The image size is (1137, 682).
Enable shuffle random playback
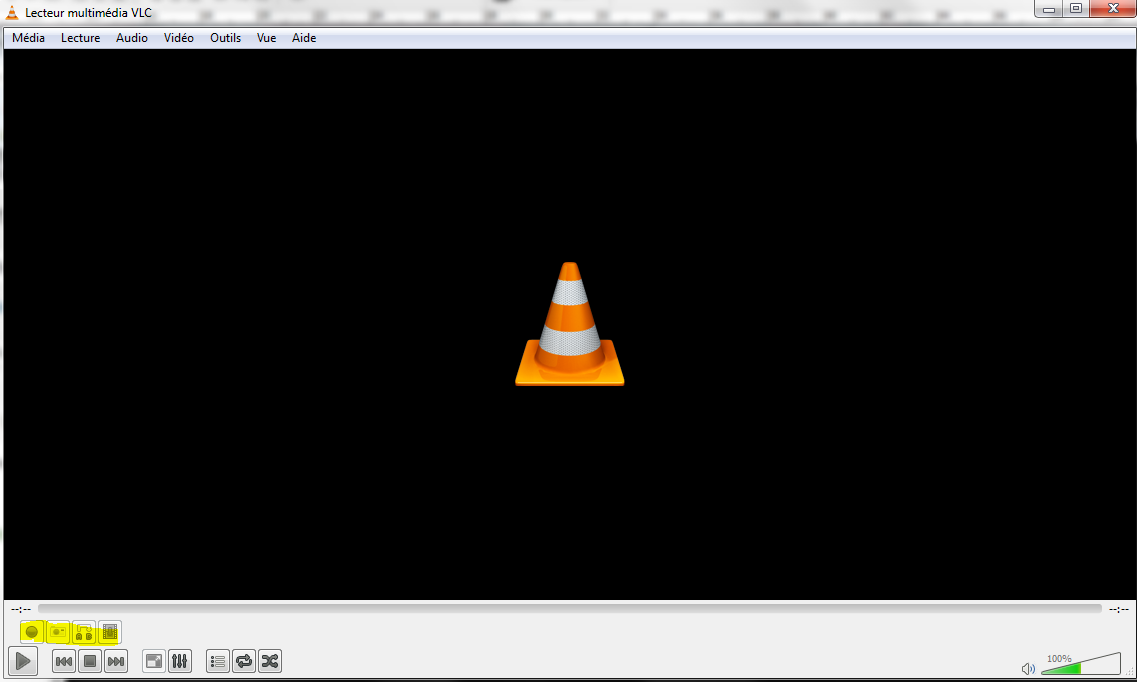(x=270, y=661)
